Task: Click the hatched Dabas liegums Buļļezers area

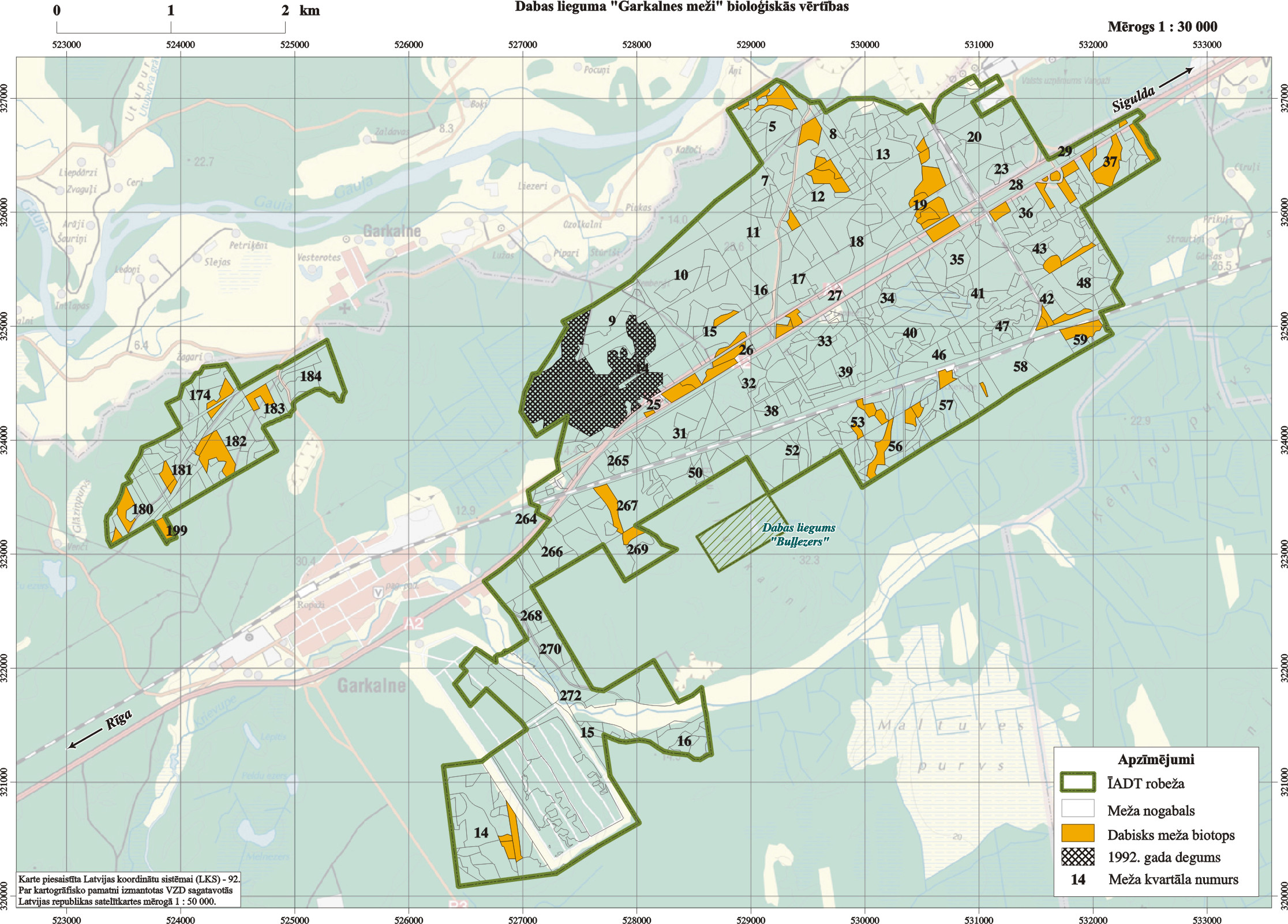Action: [x=742, y=532]
